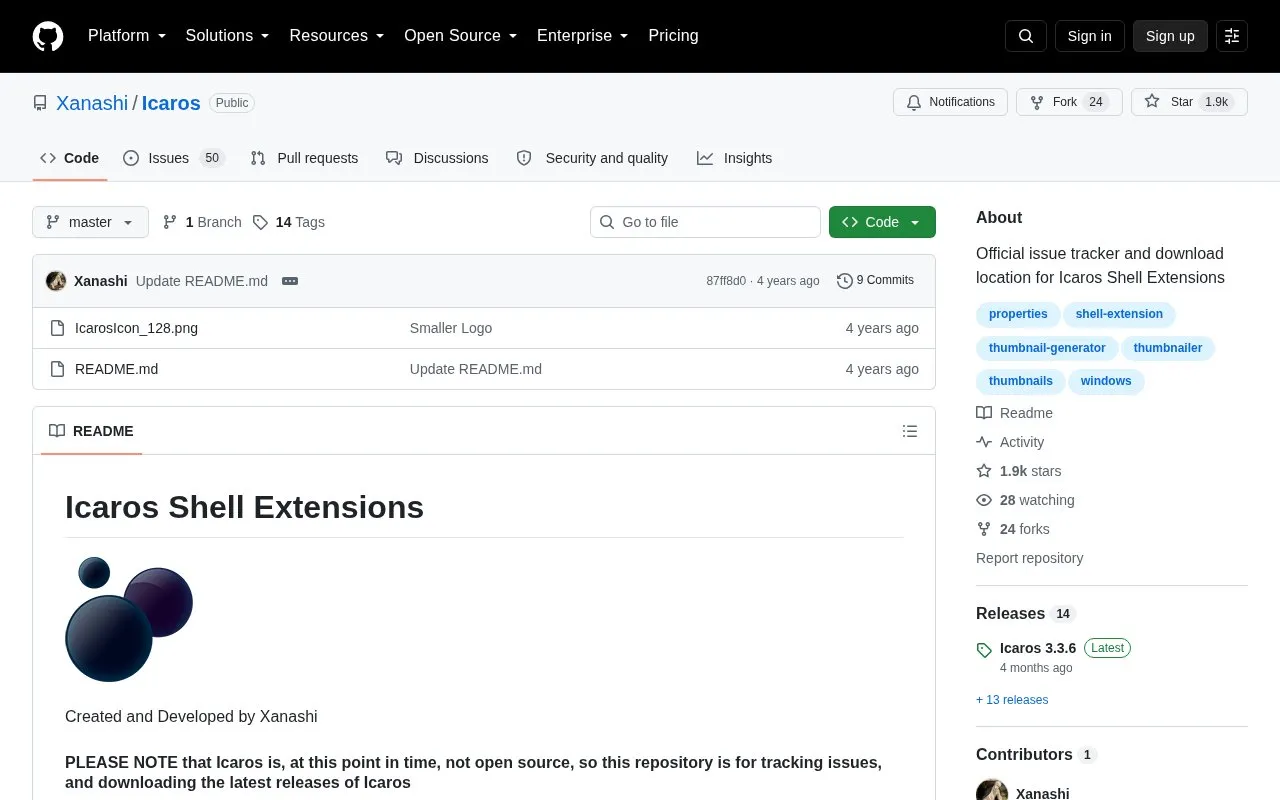Expand the Enterprise menu

583,36
